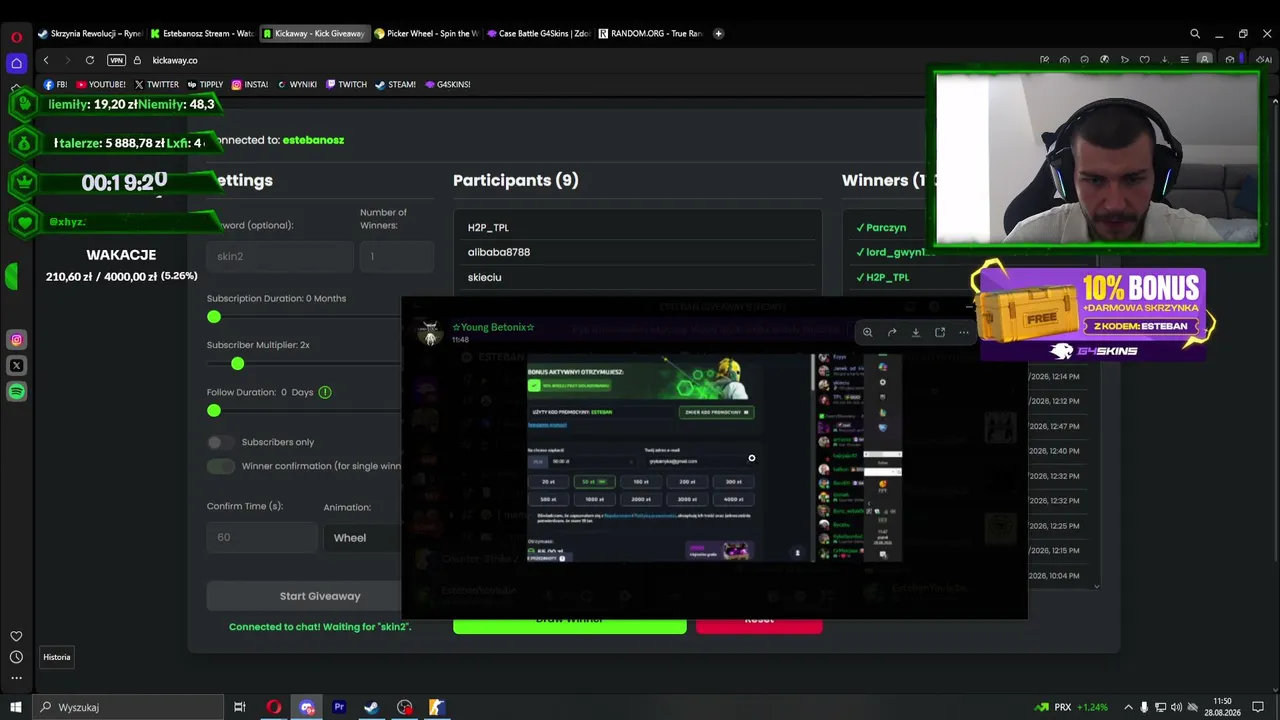The height and width of the screenshot is (720, 1280).
Task: Switch to Estebanosz Stream tab
Action: (202, 33)
